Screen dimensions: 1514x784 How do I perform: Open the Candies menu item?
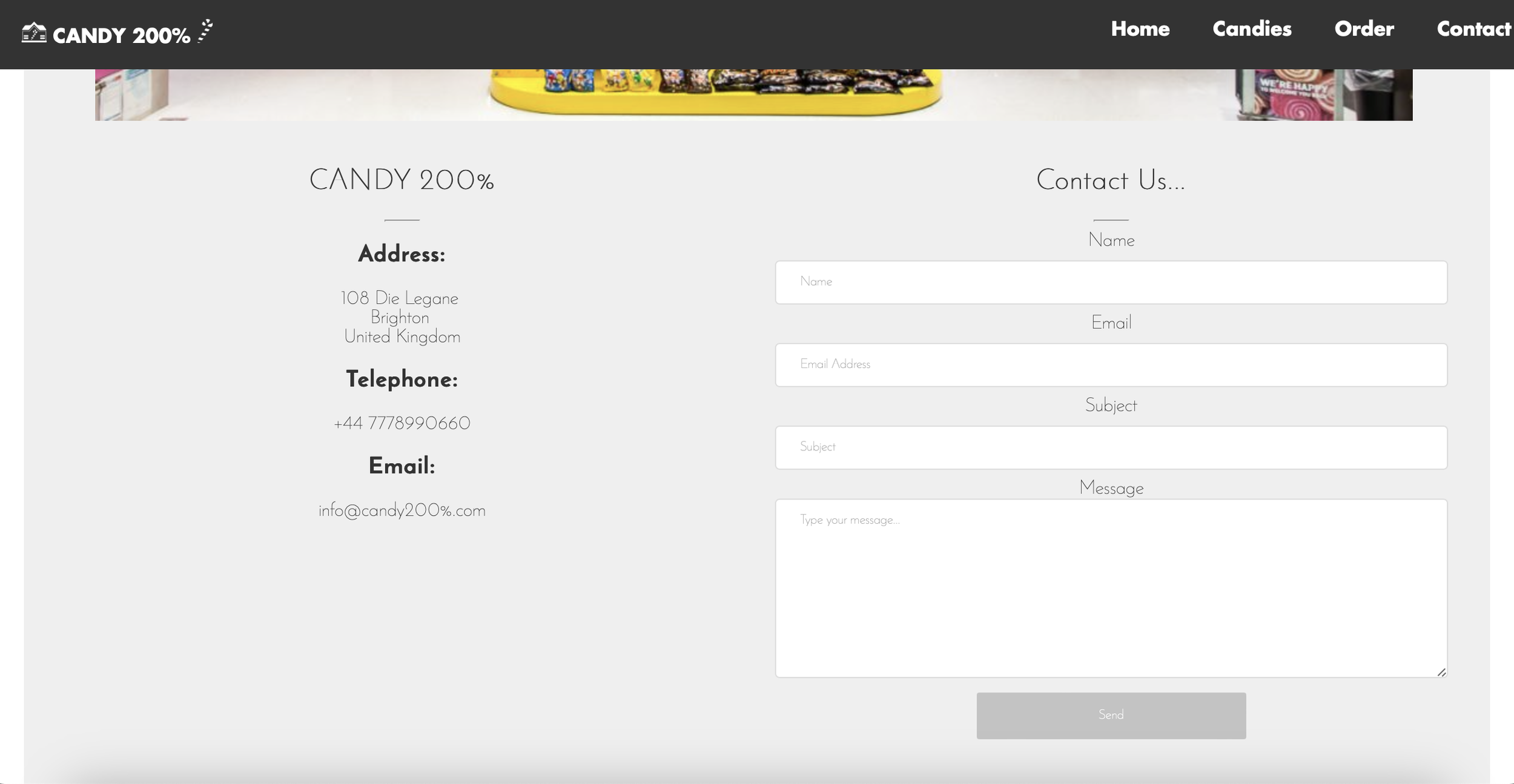click(x=1252, y=29)
